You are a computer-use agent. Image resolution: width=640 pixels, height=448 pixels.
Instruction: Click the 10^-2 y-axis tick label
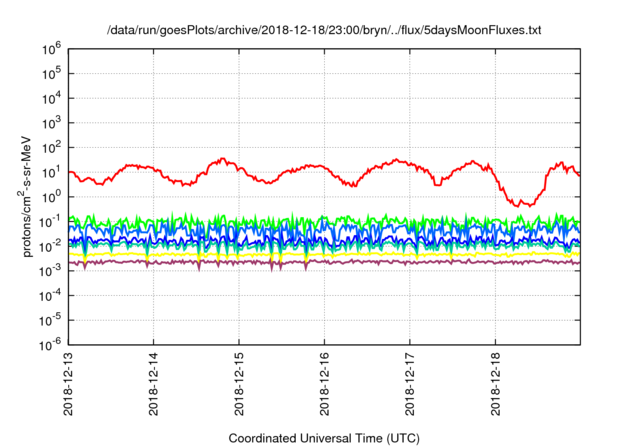[51, 247]
